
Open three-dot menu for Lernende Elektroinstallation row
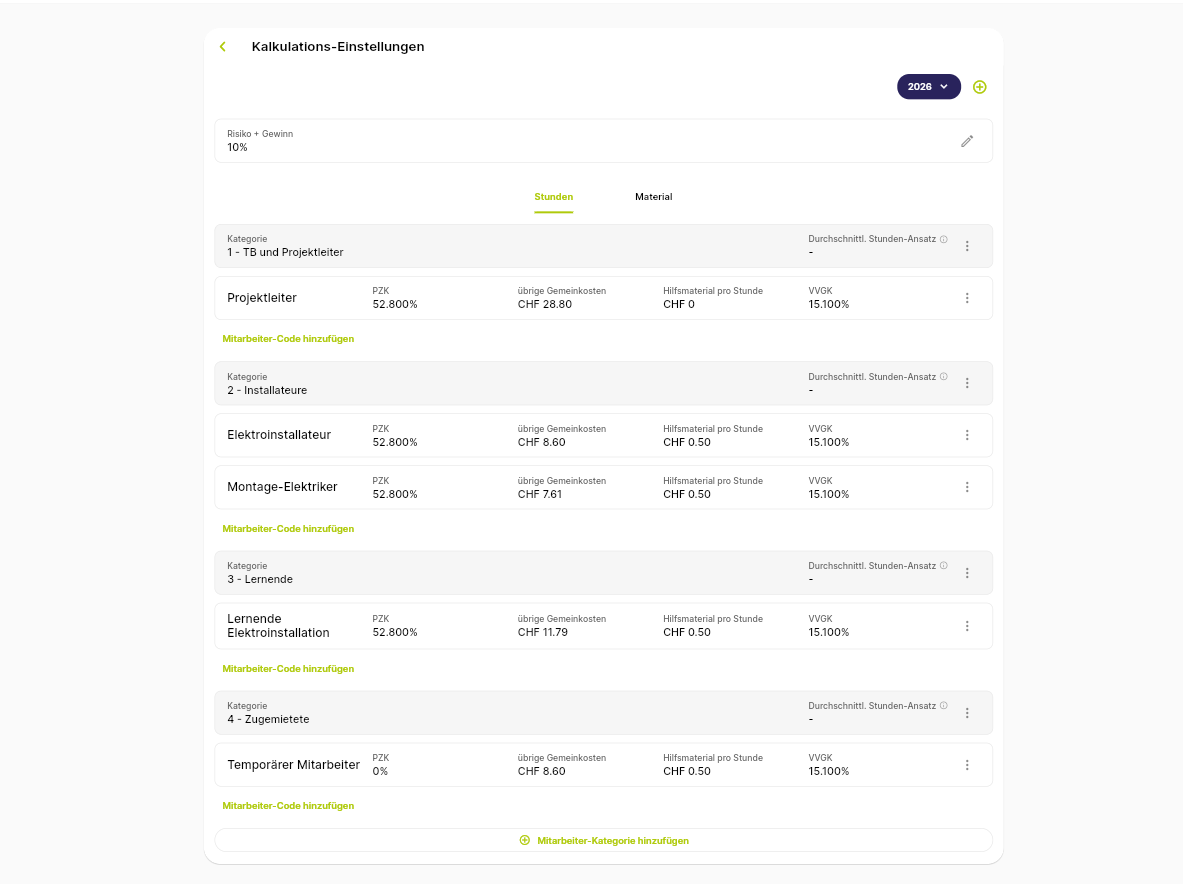966,626
